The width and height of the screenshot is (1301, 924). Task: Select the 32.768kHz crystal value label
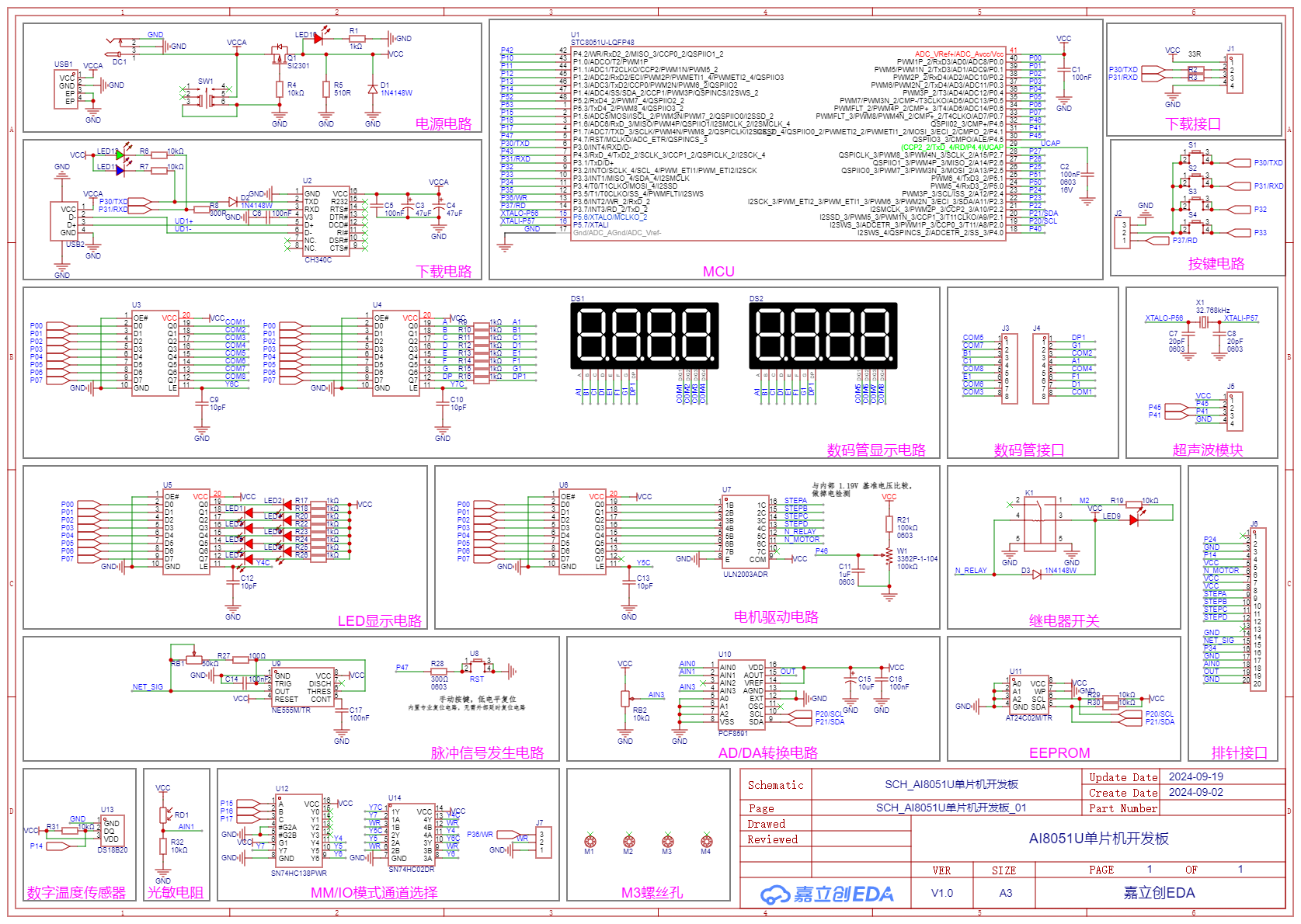coord(1212,310)
